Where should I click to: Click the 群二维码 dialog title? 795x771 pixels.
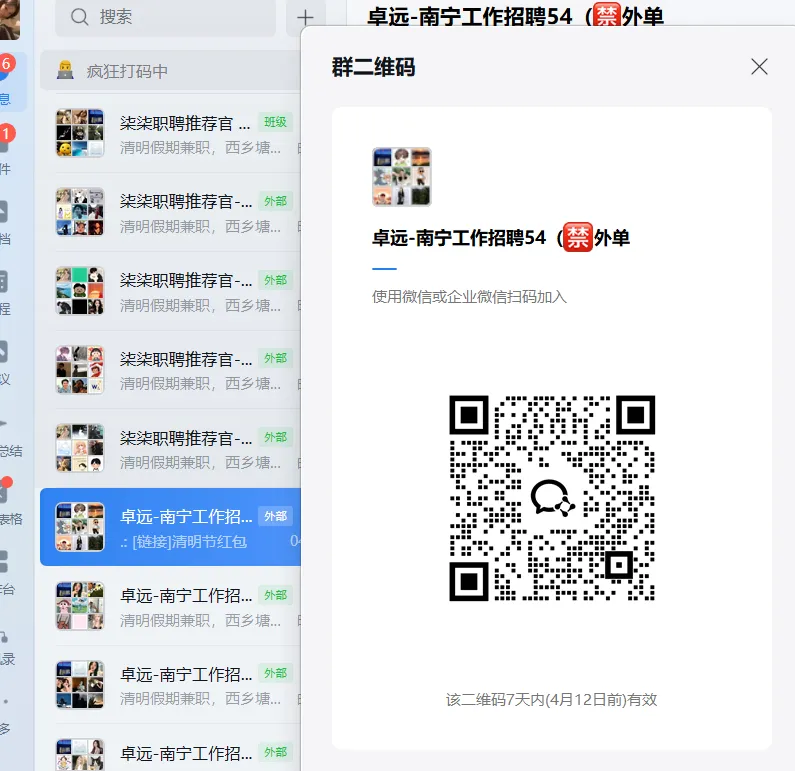coord(373,67)
